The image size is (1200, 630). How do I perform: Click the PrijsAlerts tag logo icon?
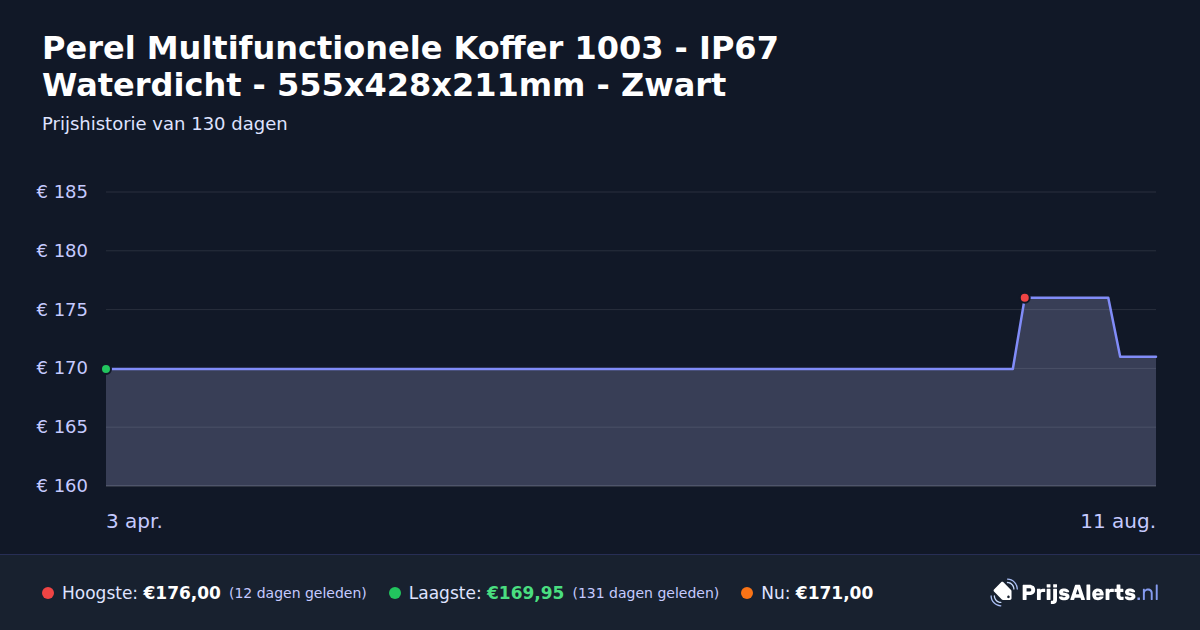tap(1003, 592)
